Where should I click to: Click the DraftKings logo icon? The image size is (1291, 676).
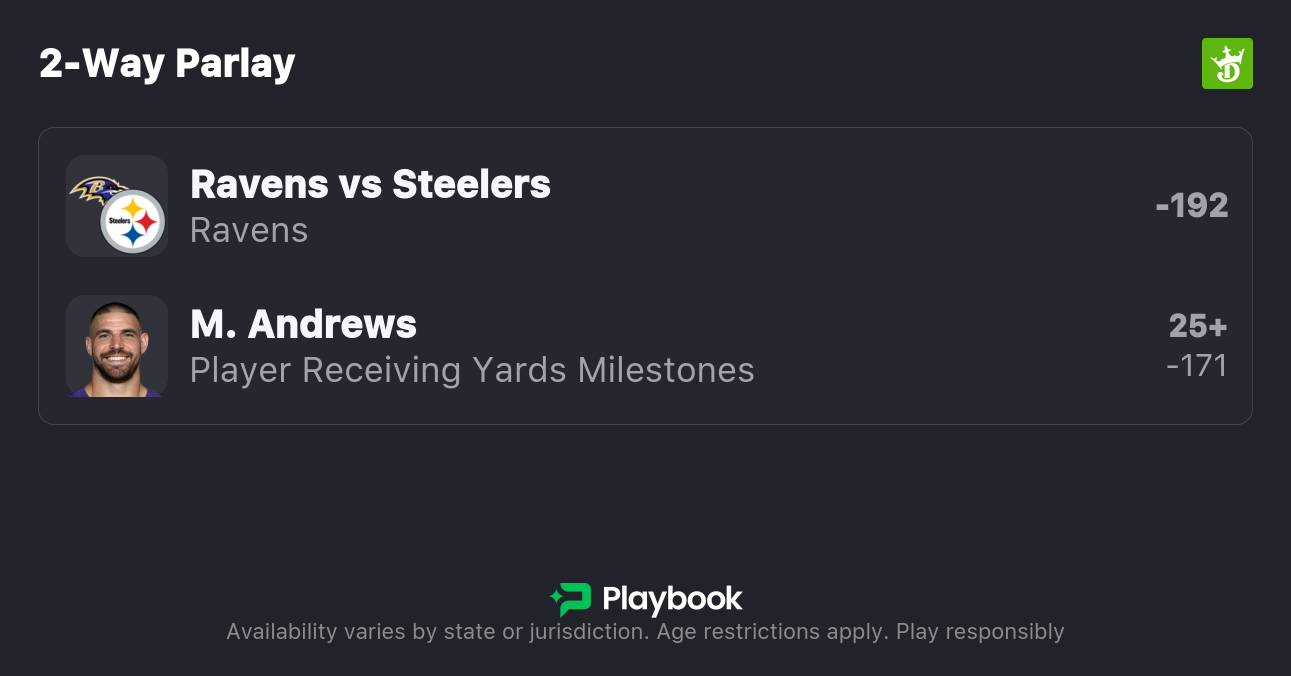coord(1226,64)
